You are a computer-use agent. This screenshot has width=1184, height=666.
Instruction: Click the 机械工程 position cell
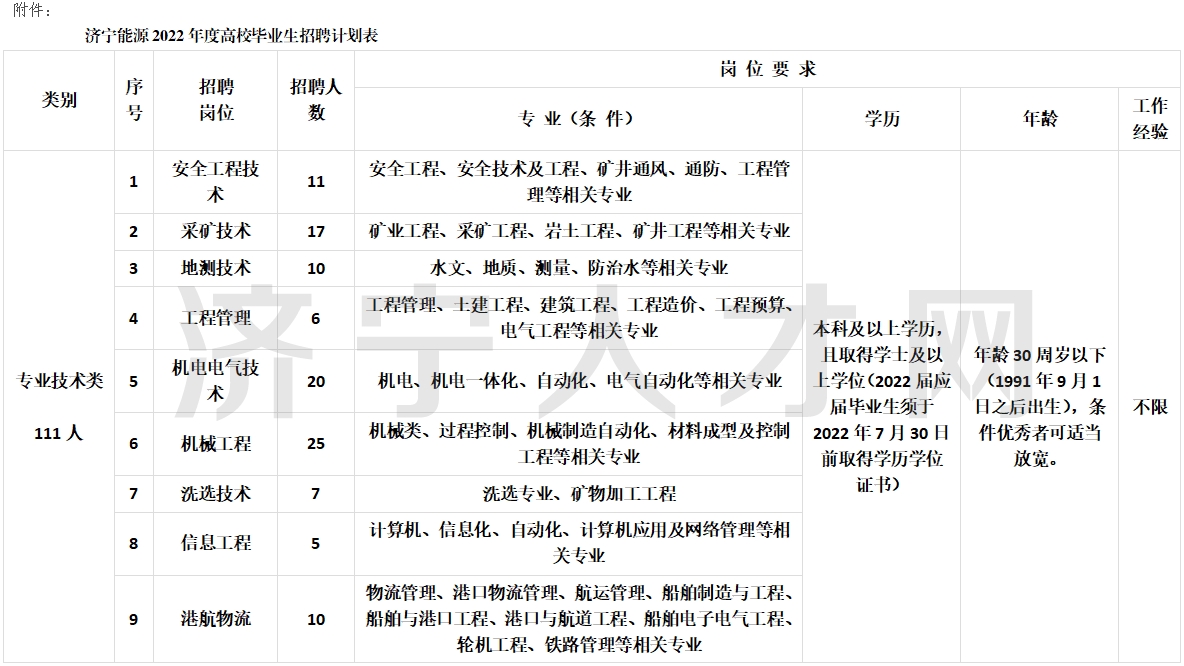click(215, 443)
